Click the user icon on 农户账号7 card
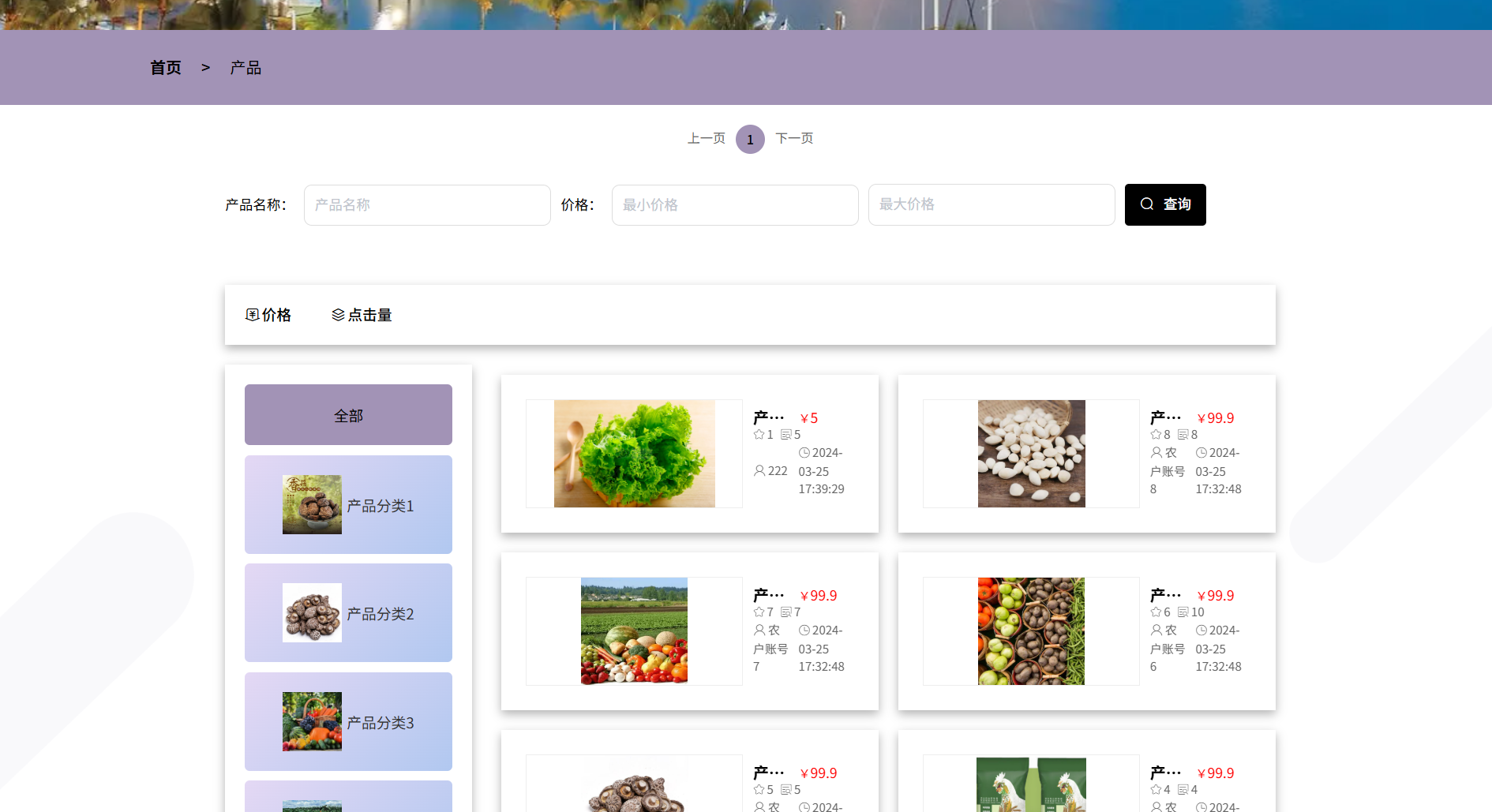The height and width of the screenshot is (812, 1492). [759, 631]
